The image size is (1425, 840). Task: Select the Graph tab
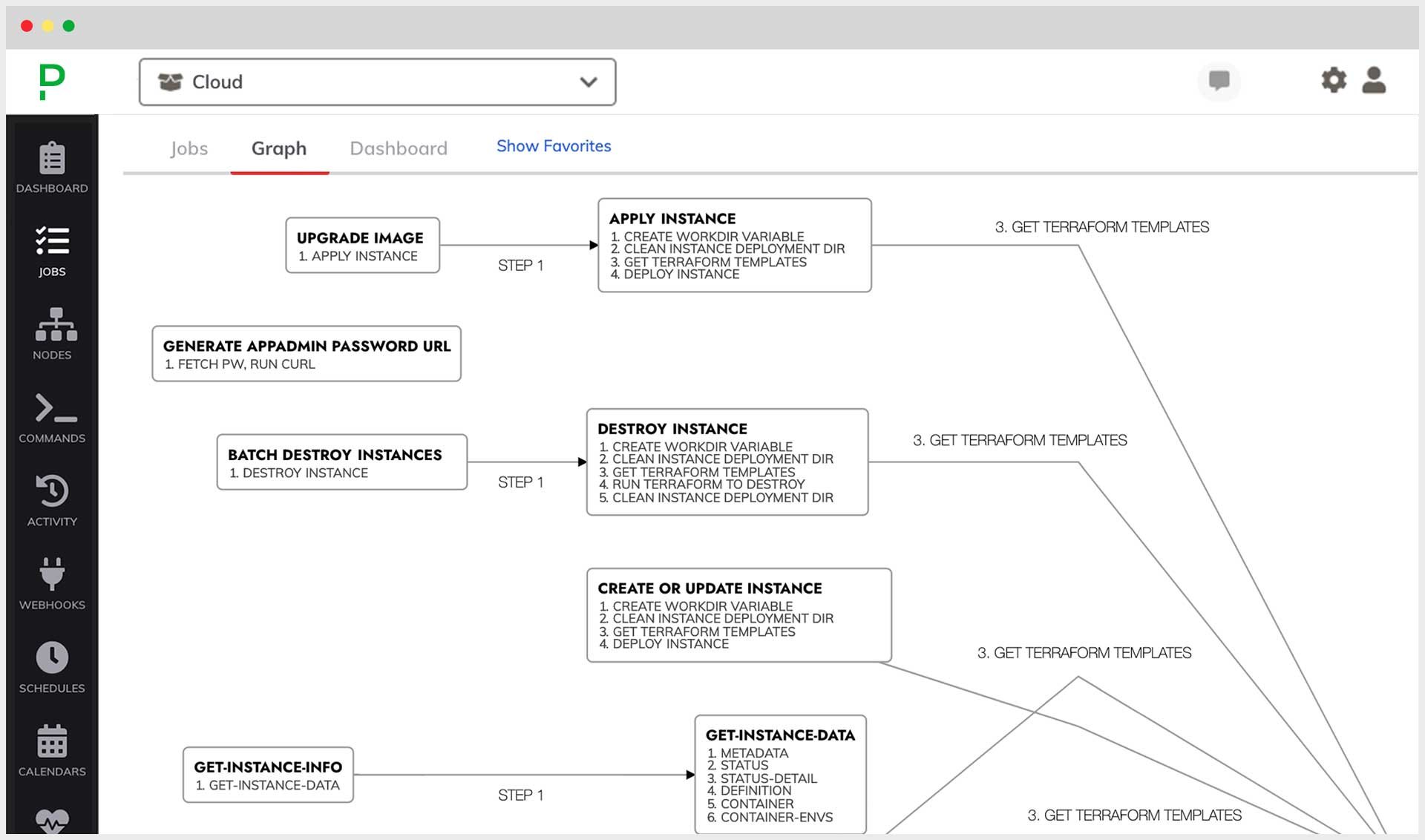[x=279, y=148]
